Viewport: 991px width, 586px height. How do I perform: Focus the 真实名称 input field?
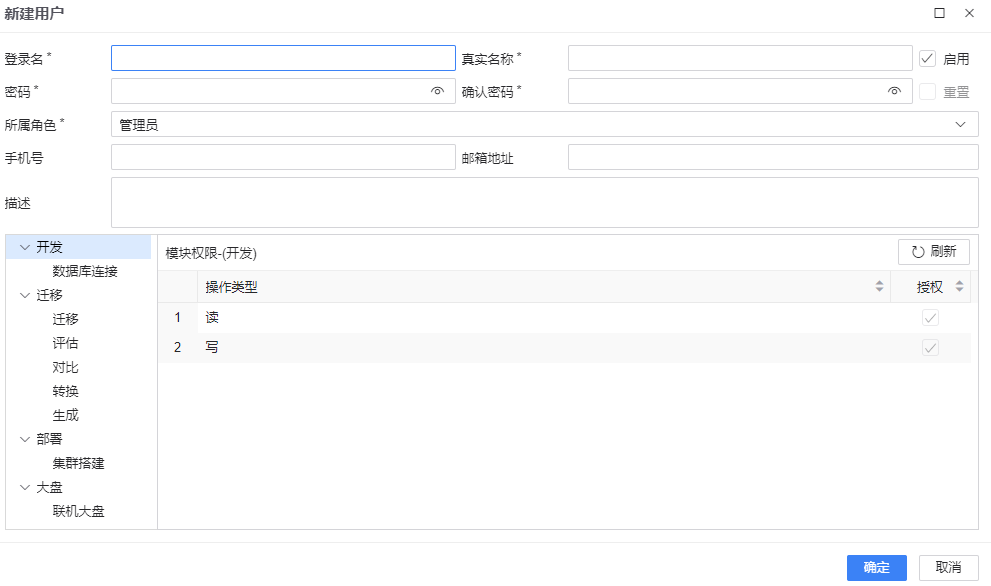click(740, 58)
